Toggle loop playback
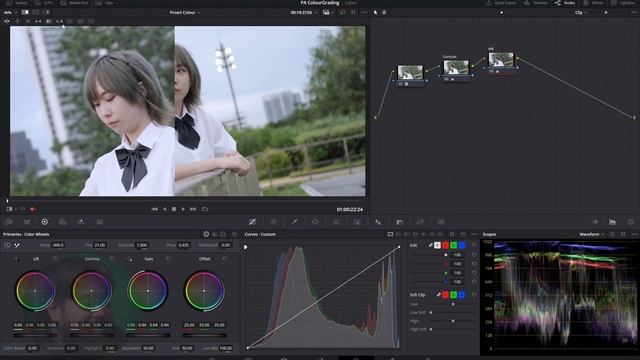The height and width of the screenshot is (360, 640). tap(204, 209)
